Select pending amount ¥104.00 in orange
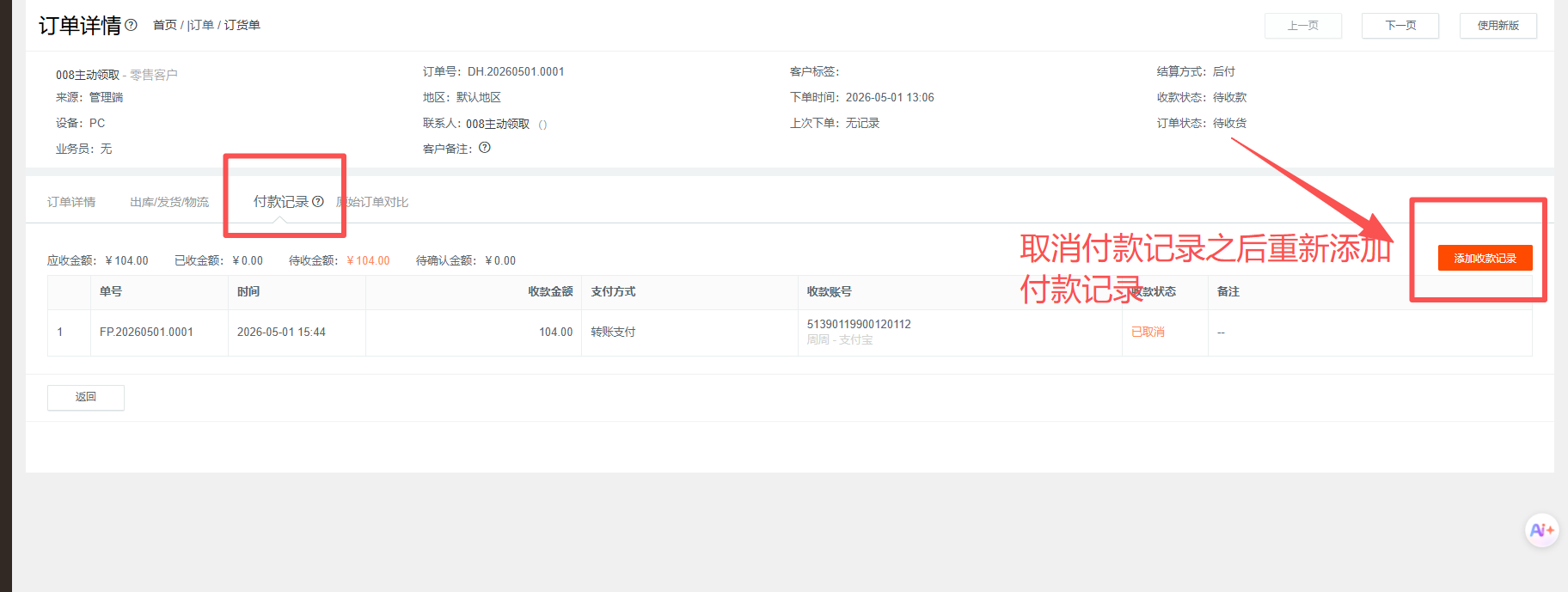1568x592 pixels. [368, 260]
